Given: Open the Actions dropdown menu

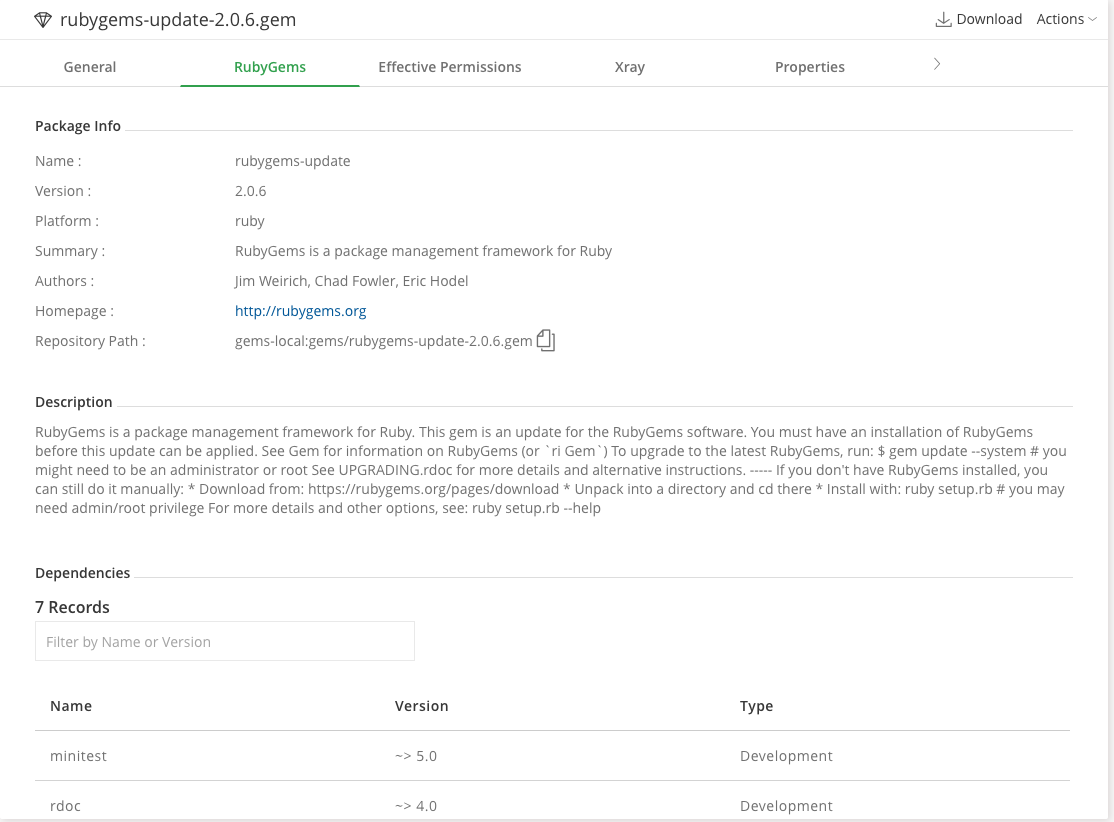Looking at the screenshot, I should tap(1066, 19).
